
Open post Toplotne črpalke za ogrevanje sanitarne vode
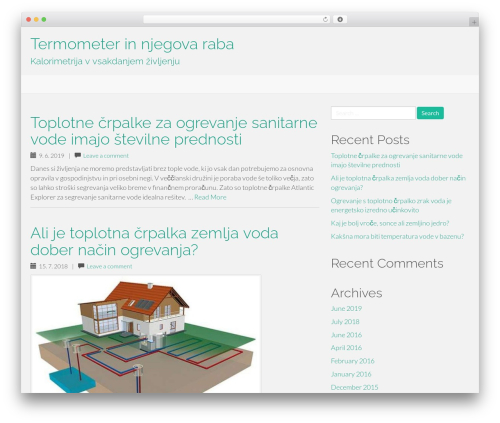pos(174,131)
